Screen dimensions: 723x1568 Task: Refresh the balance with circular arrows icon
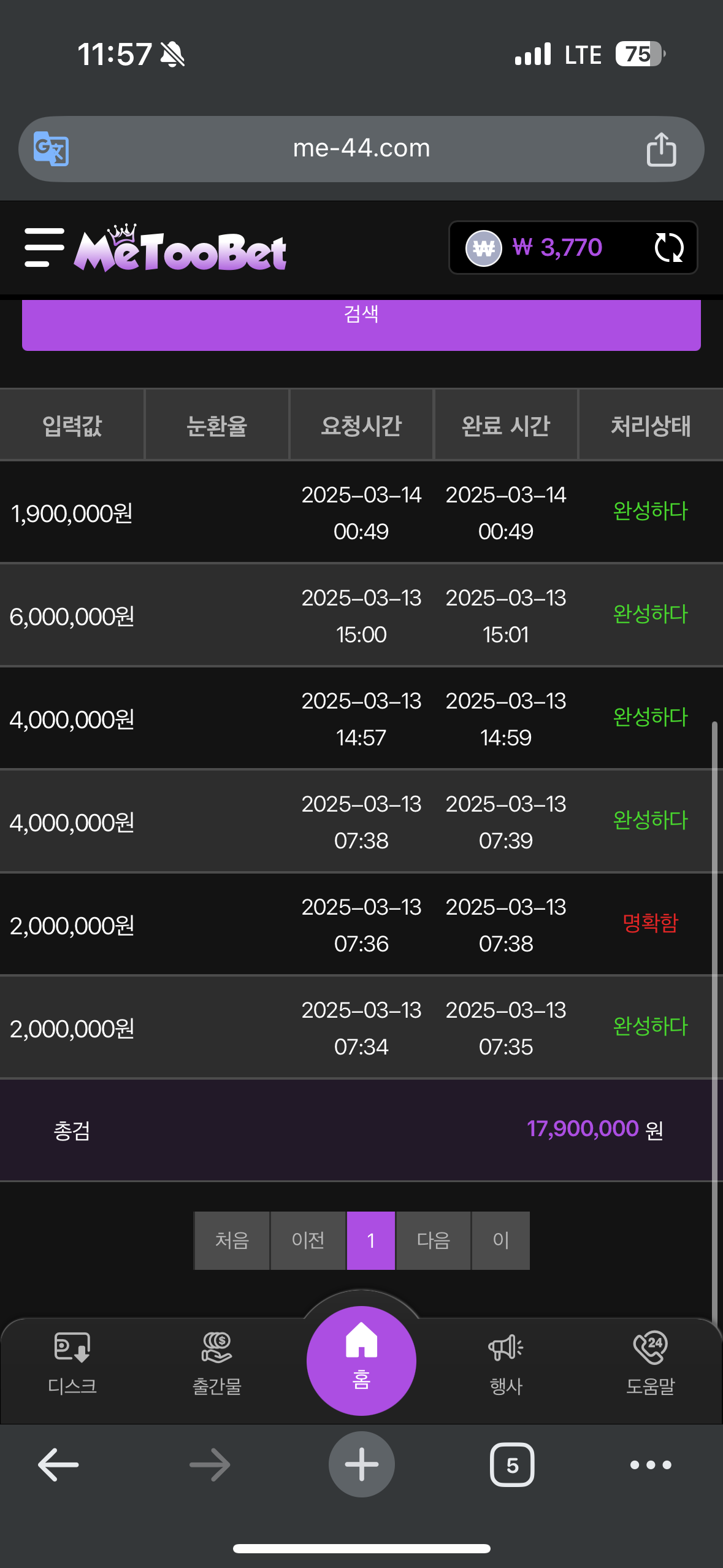(x=668, y=248)
